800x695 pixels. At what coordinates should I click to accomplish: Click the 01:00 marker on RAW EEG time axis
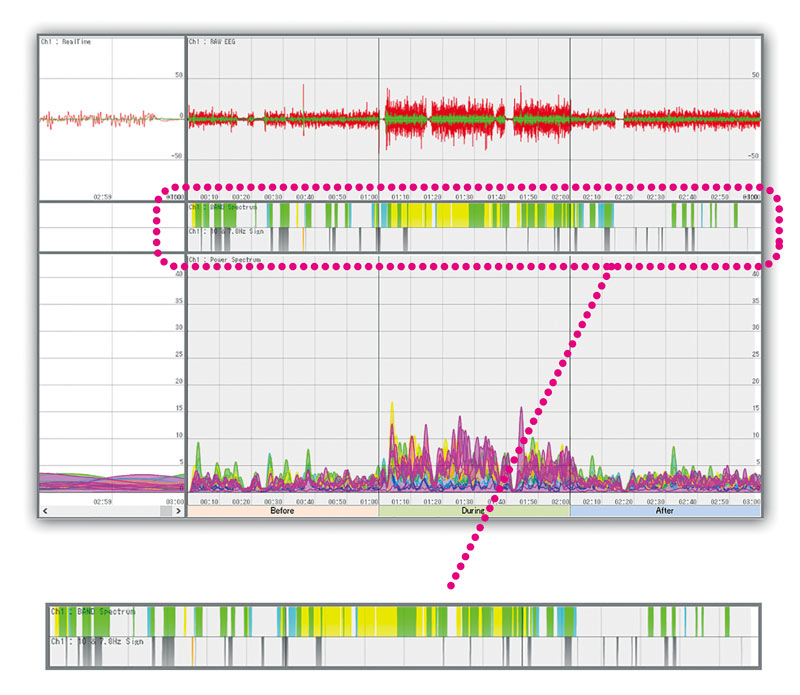367,197
